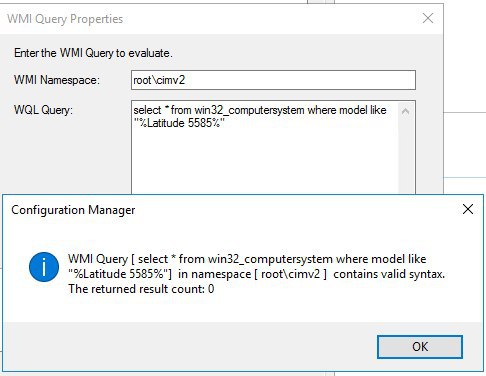
Task: Click OK in Configuration Manager dialog
Action: click(420, 347)
